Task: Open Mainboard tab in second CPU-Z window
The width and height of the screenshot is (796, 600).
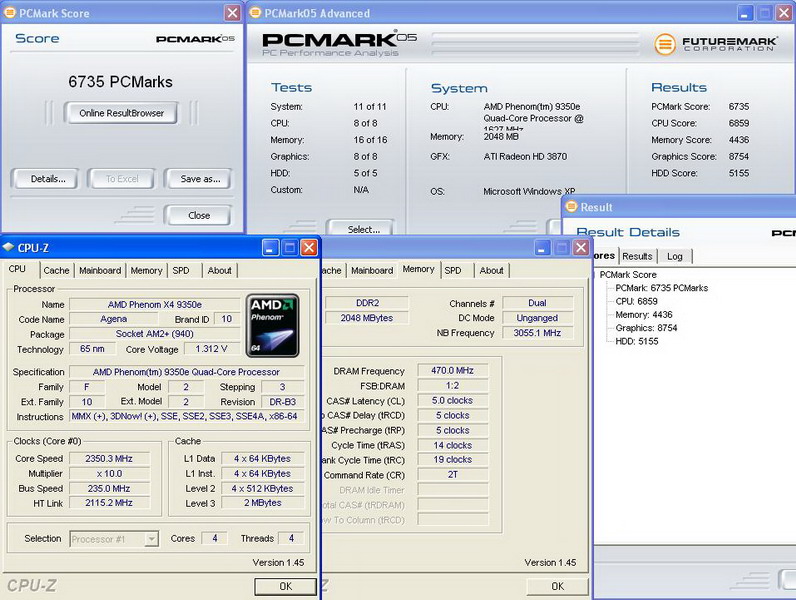Action: tap(372, 271)
